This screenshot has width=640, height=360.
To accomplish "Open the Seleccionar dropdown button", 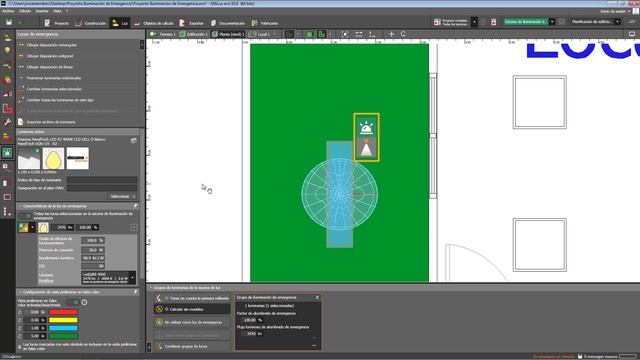I will [122, 196].
